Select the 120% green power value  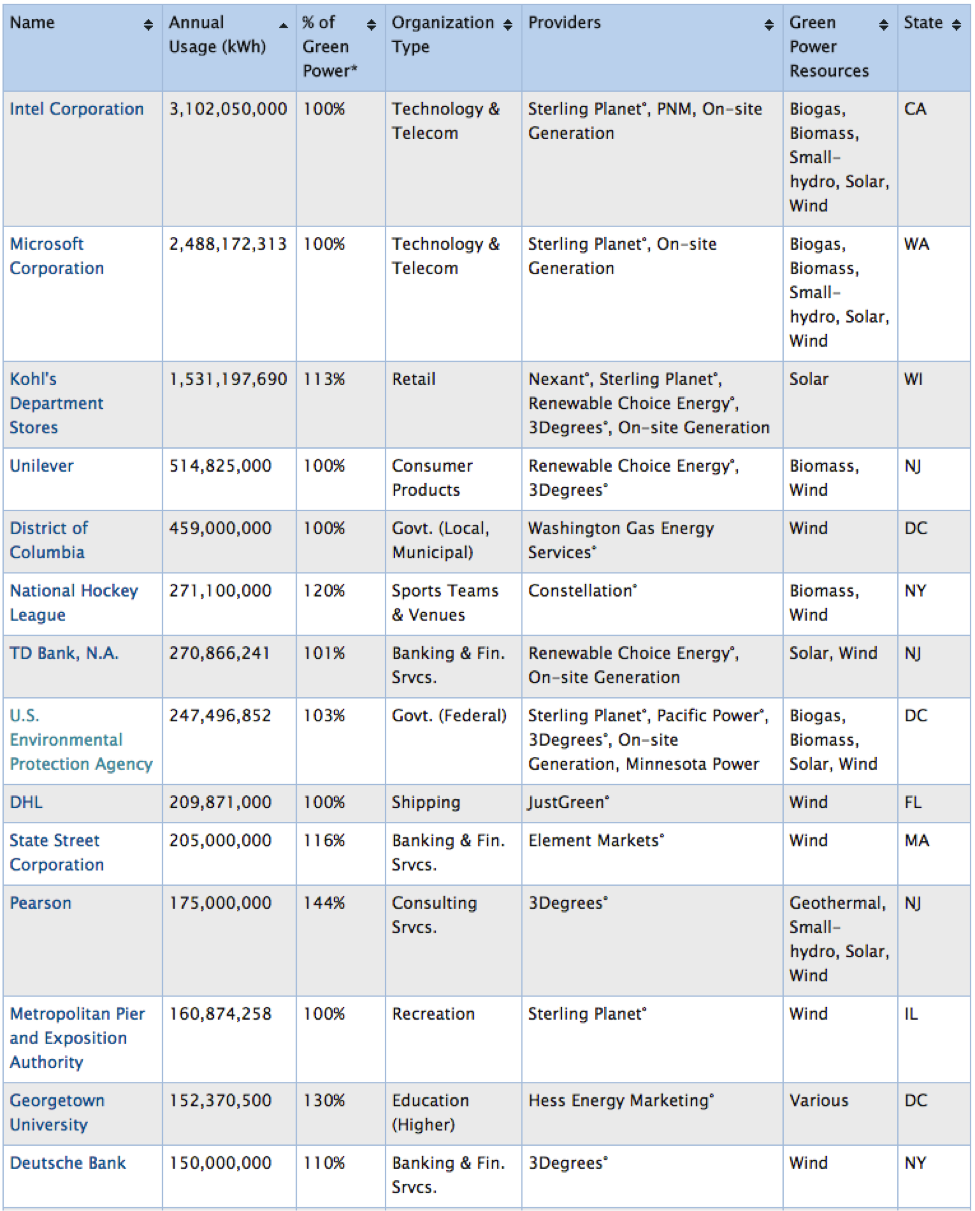tap(324, 591)
